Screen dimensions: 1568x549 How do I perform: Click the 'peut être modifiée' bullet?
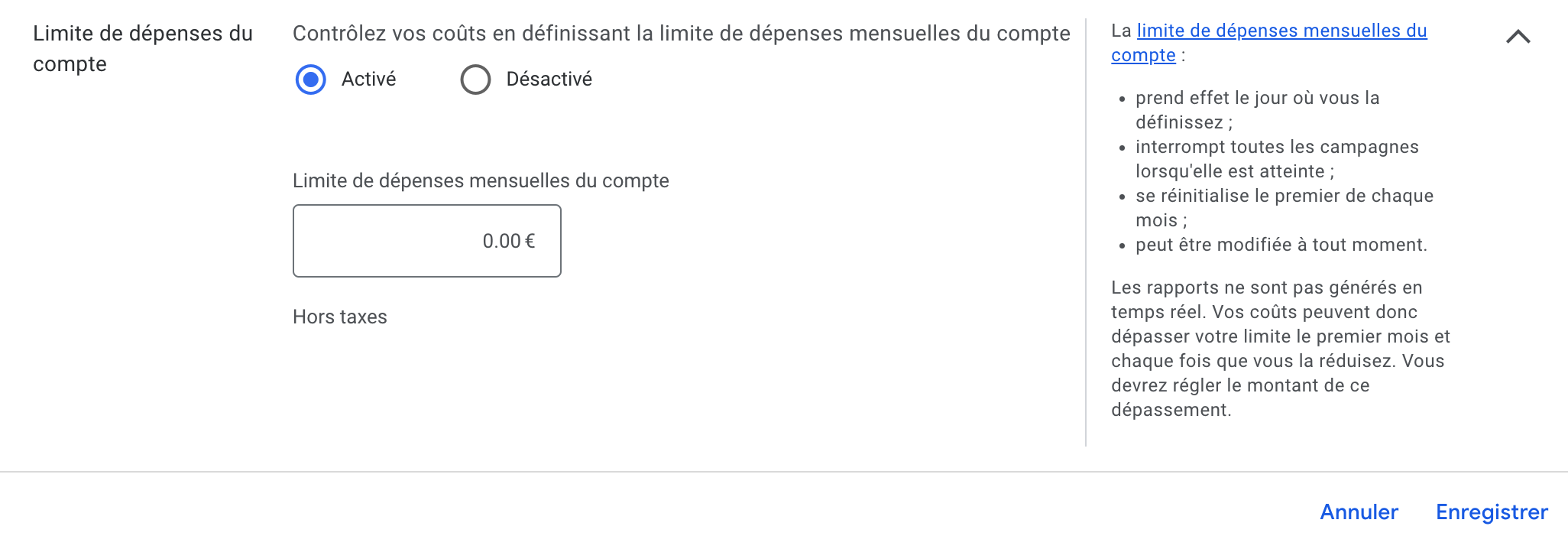pos(1281,245)
